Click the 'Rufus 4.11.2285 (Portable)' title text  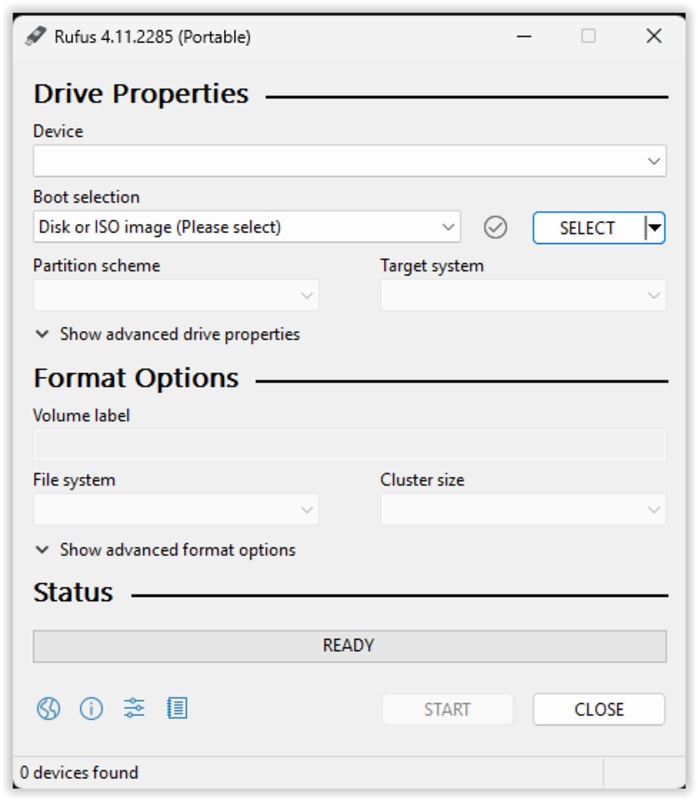pyautogui.click(x=153, y=37)
